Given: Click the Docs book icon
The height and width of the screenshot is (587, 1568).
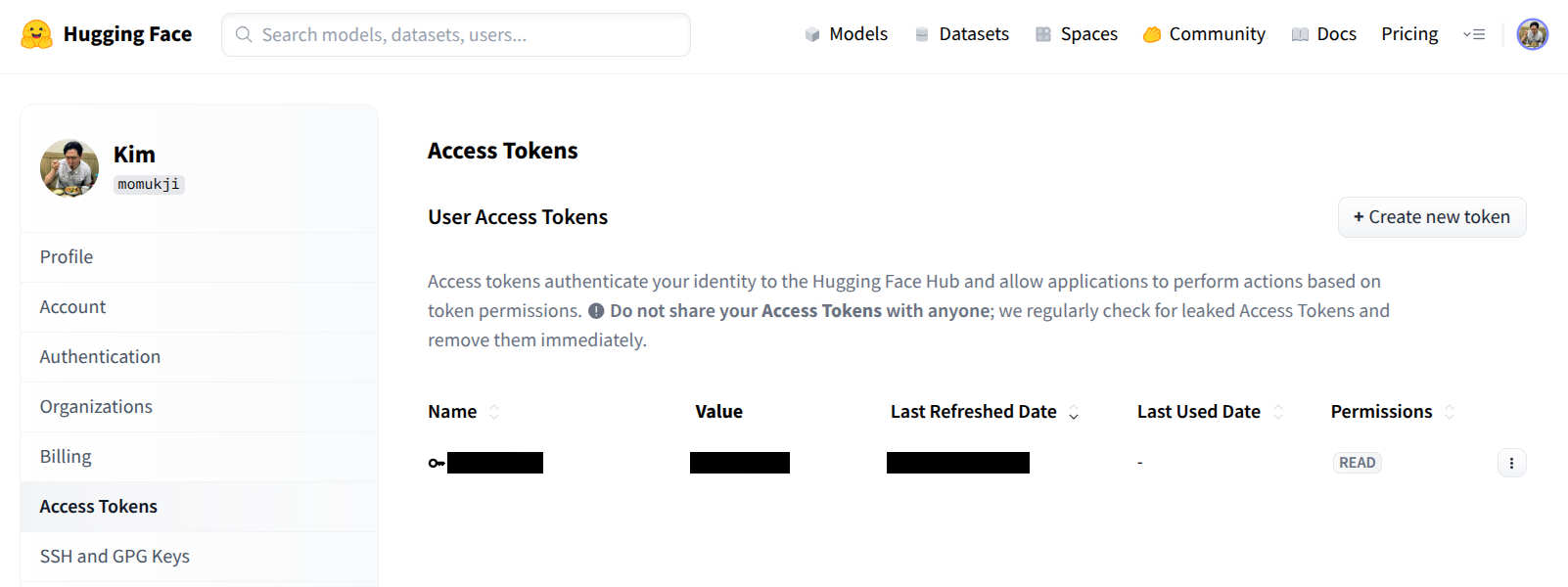Looking at the screenshot, I should [1300, 34].
